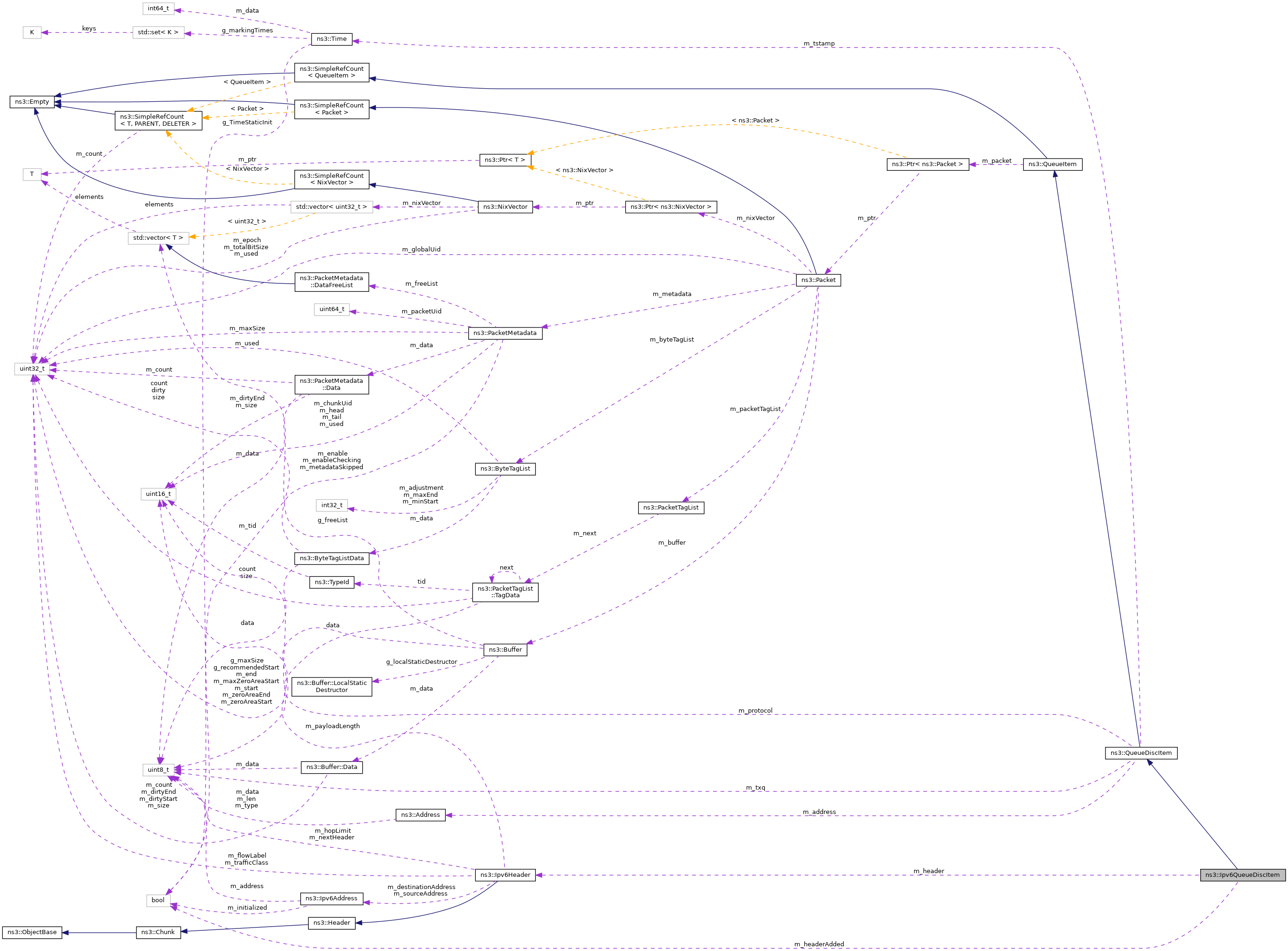Click the m_payloadLength edge label
Image resolution: width=1288 pixels, height=951 pixels.
(x=332, y=726)
